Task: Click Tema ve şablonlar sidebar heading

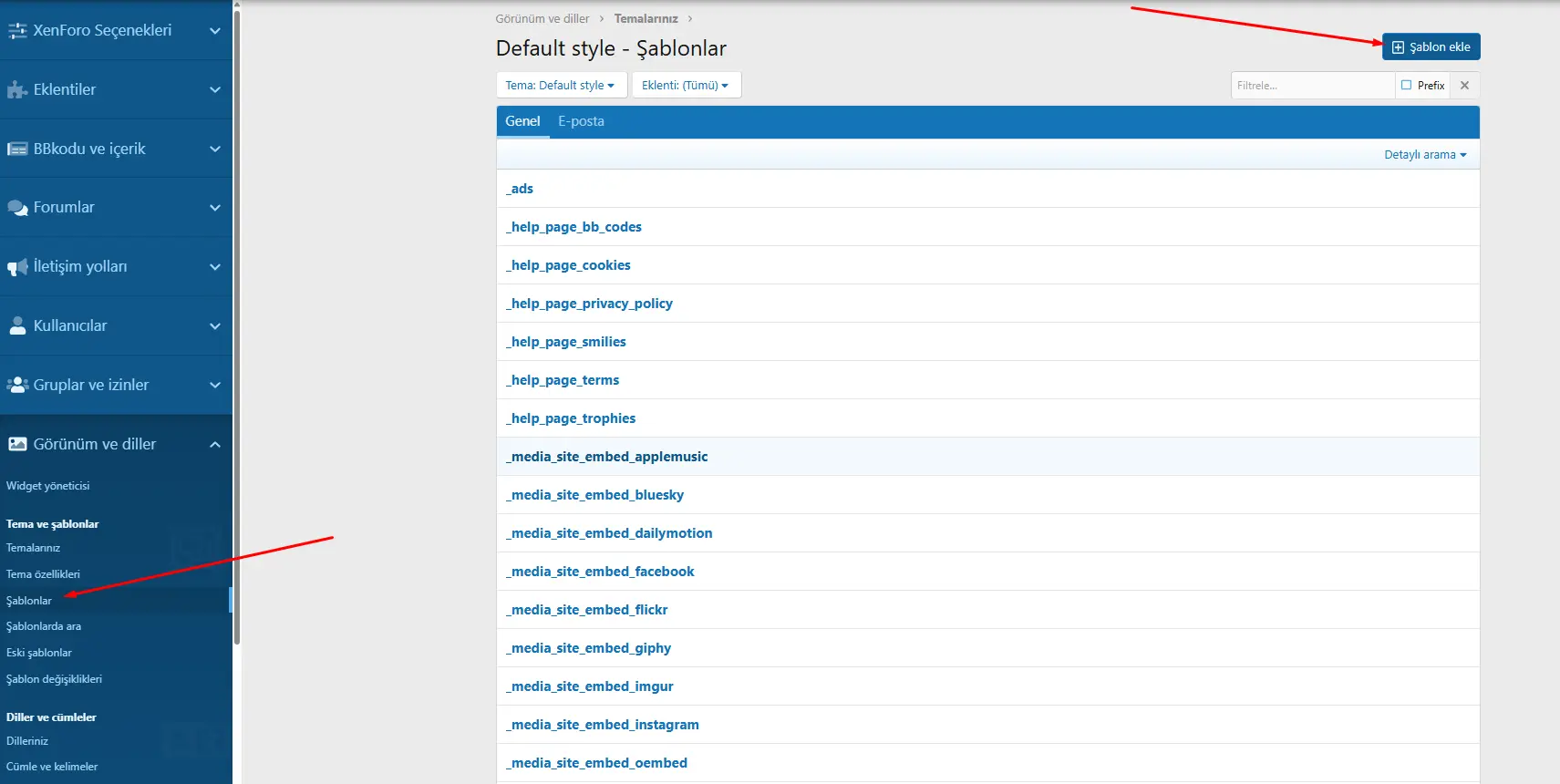Action: pos(52,524)
